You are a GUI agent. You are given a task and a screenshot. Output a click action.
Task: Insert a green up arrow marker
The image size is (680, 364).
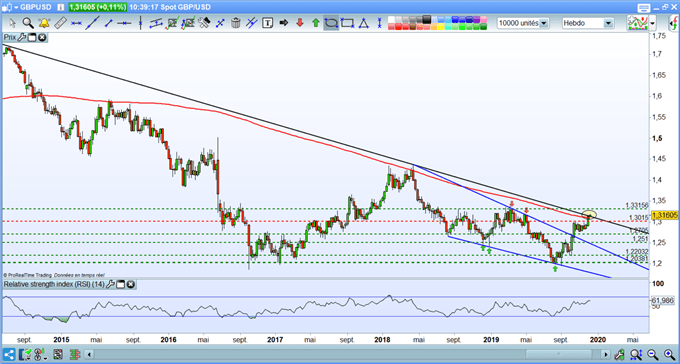(x=316, y=23)
